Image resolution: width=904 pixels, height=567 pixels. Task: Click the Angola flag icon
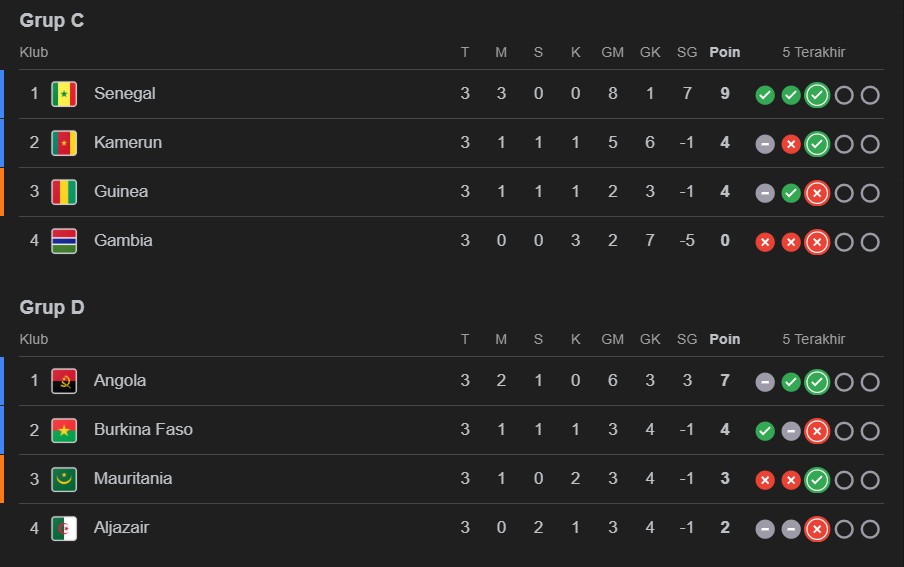pos(64,381)
